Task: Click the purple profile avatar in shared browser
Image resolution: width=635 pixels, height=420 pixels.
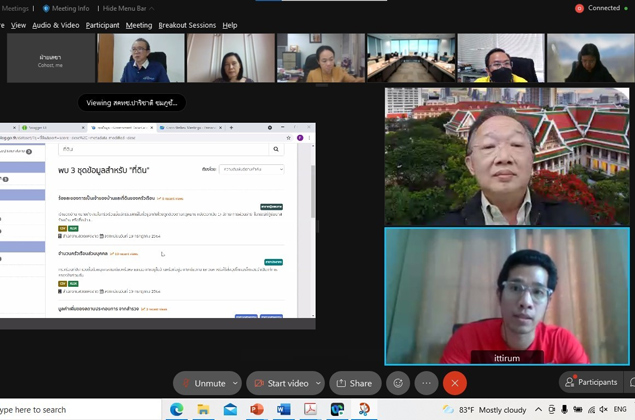Action: (x=300, y=138)
